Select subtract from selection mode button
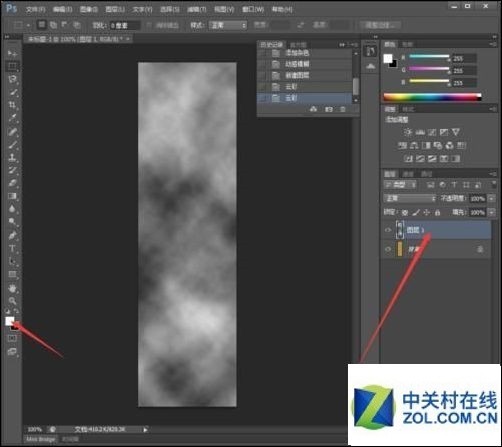Image resolution: width=502 pixels, height=447 pixels. coord(64,25)
